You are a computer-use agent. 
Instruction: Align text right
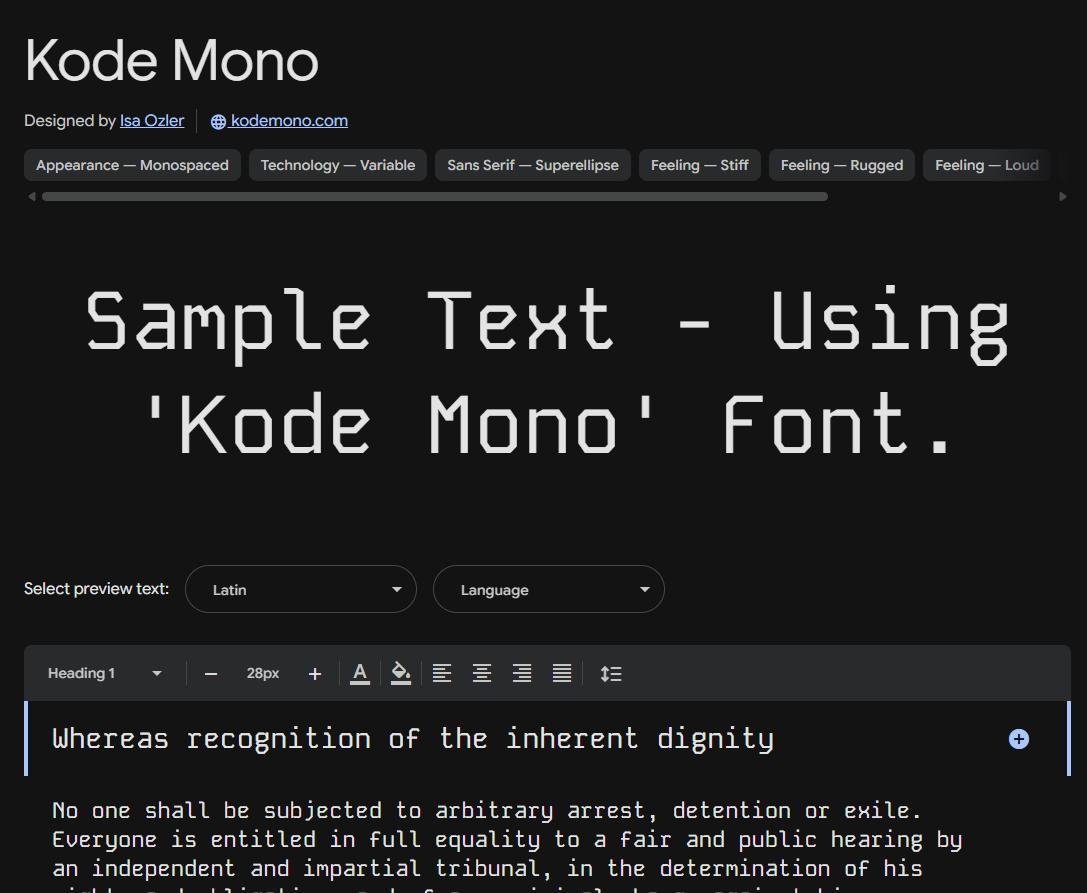522,673
